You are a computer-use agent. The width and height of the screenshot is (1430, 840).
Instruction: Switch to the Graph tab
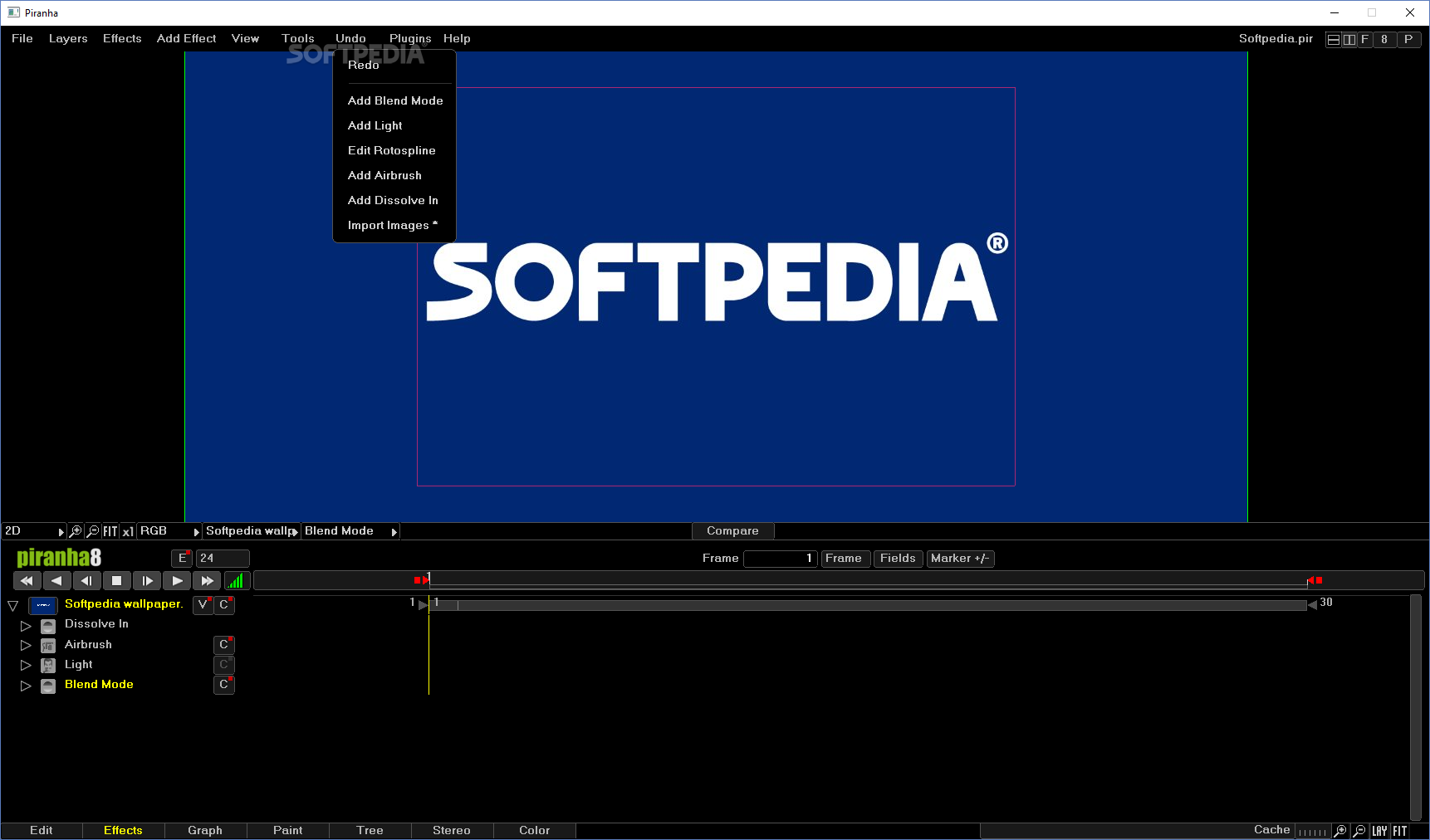tap(205, 831)
